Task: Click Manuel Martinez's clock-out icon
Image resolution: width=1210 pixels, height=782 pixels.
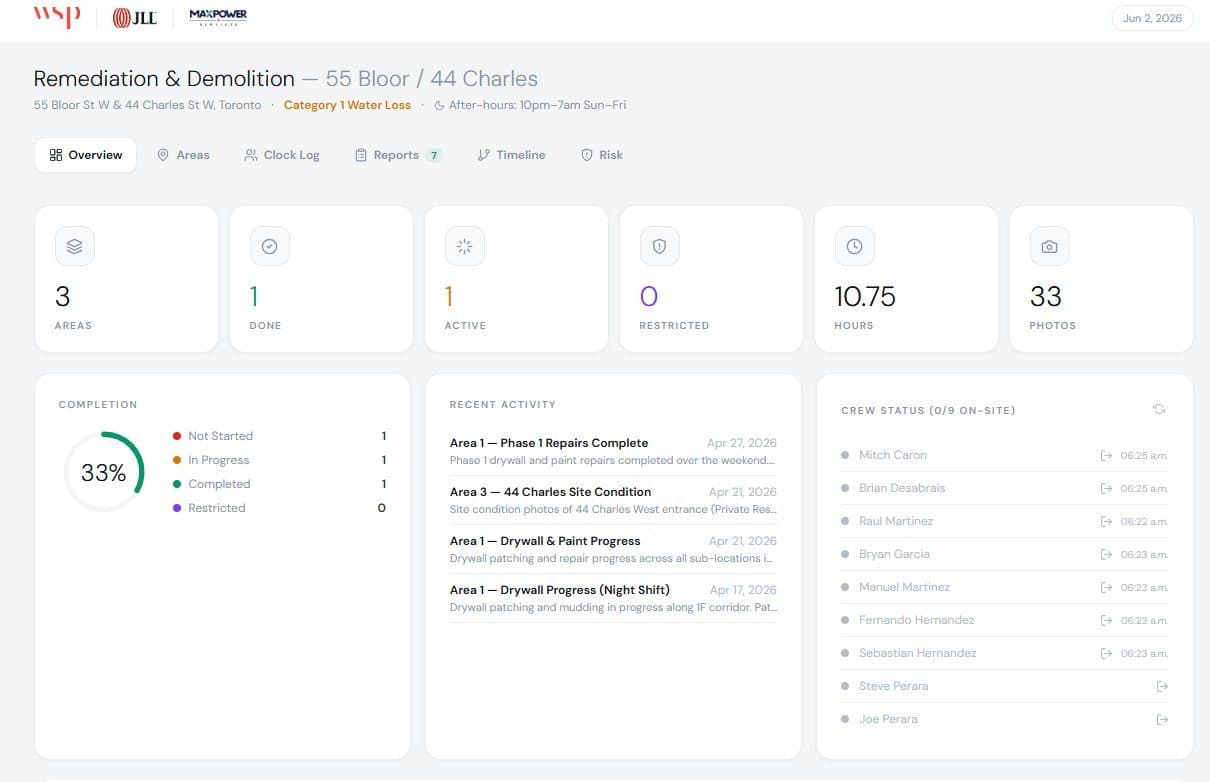Action: 1106,587
